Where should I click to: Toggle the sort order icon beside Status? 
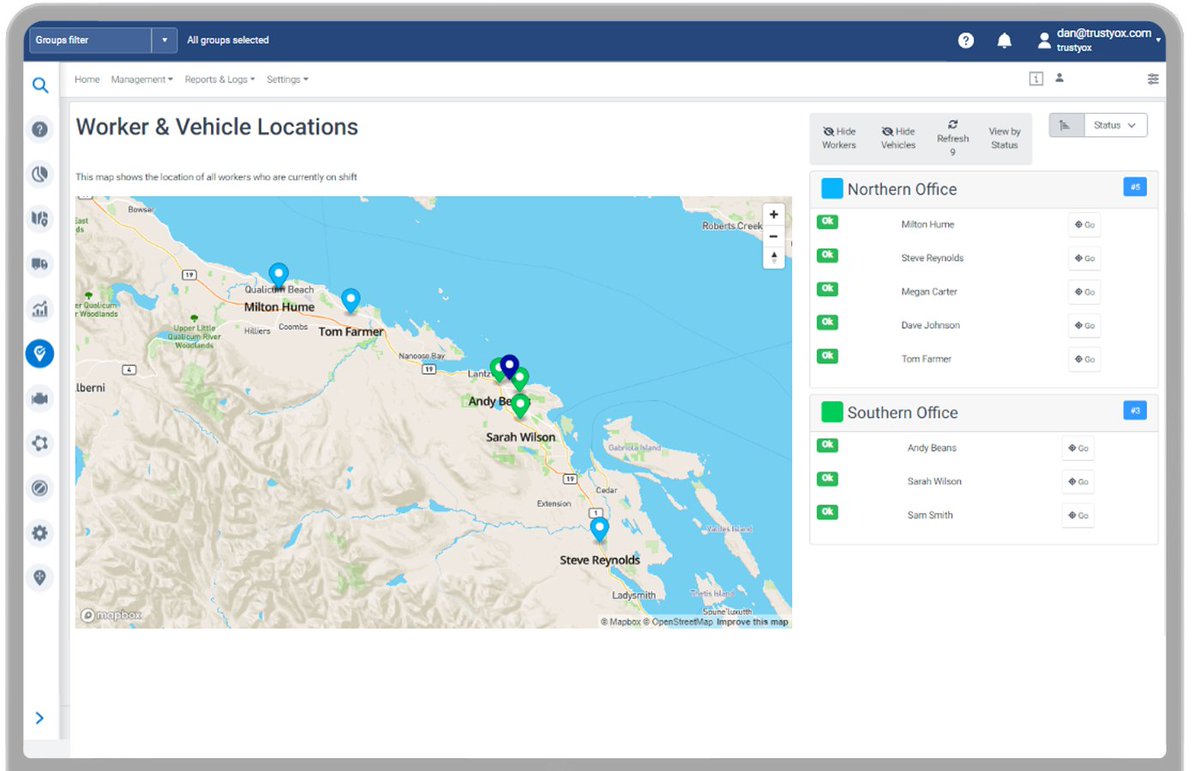point(1066,124)
